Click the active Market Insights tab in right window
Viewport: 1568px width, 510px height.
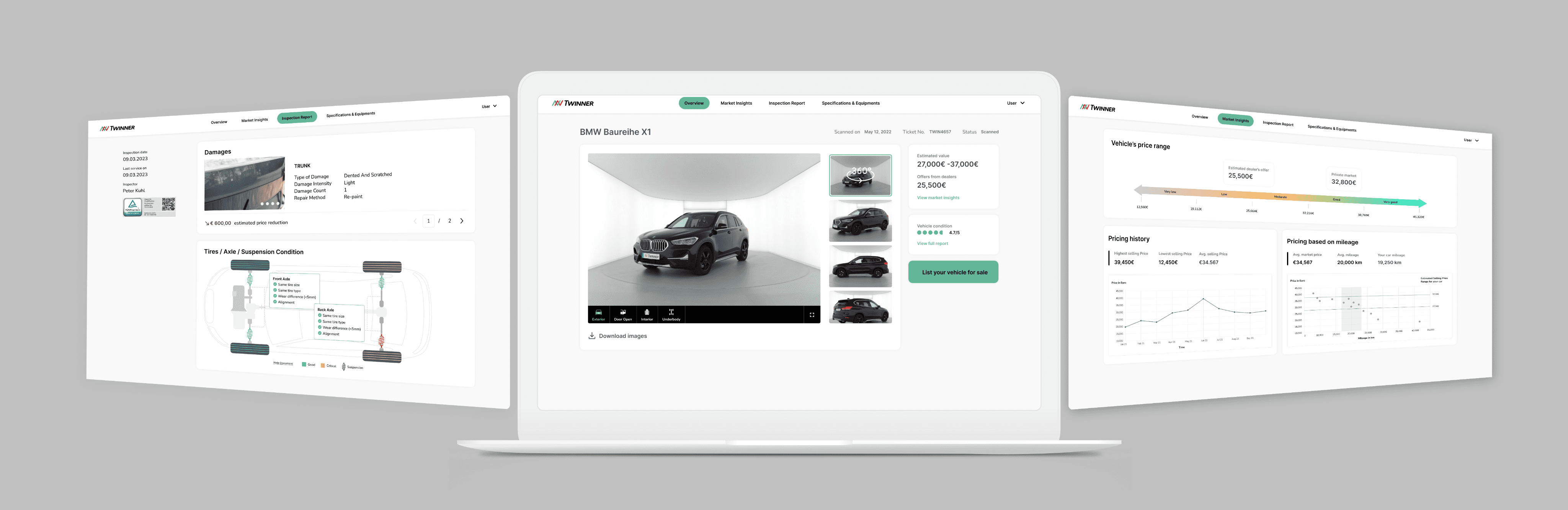[x=1236, y=120]
